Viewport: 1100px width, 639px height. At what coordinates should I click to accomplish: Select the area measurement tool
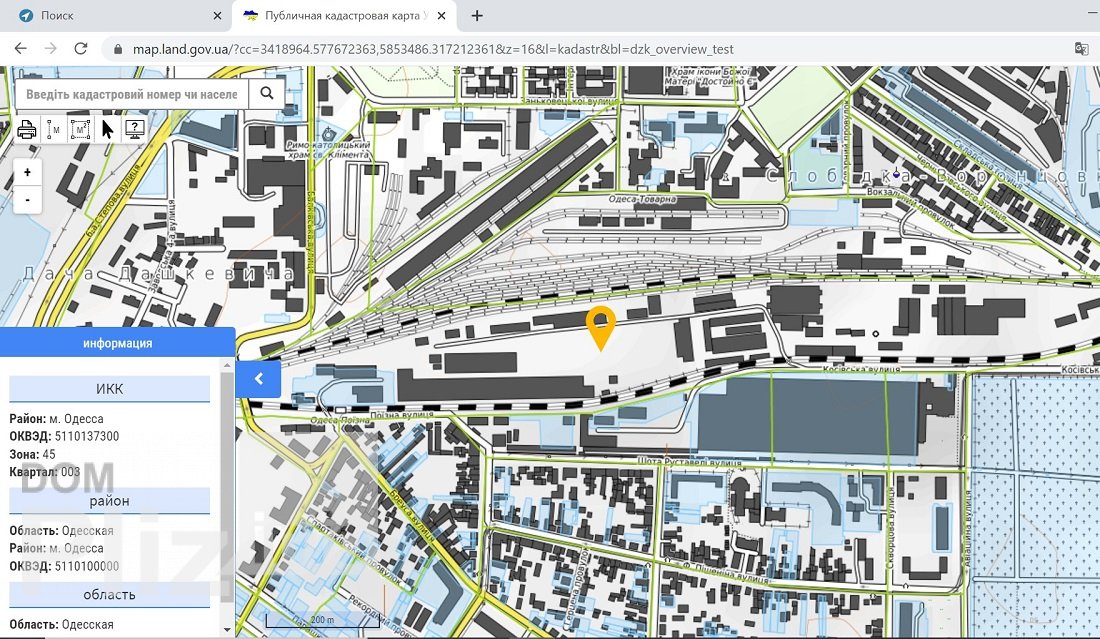pos(81,129)
